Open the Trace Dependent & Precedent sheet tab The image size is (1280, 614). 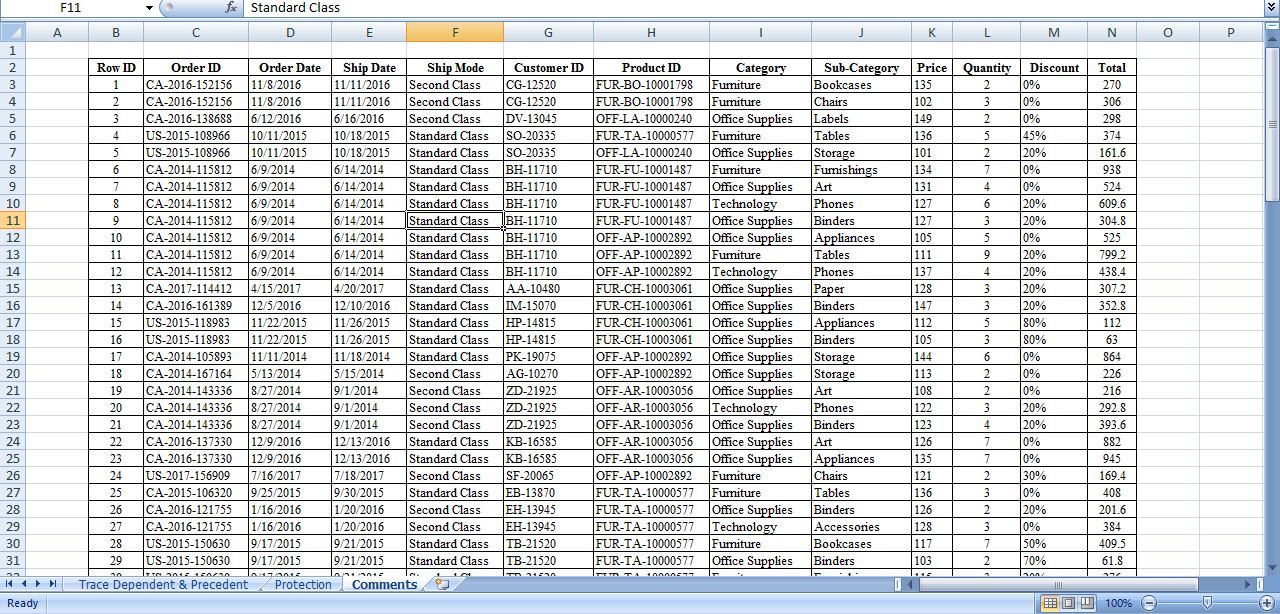click(163, 584)
